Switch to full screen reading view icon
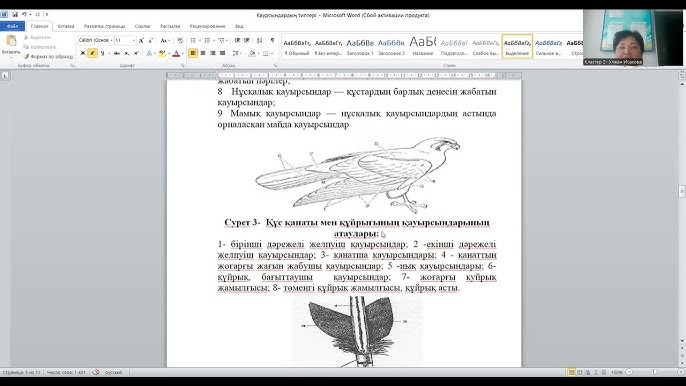Image resolution: width=686 pixels, height=386 pixels. point(580,372)
